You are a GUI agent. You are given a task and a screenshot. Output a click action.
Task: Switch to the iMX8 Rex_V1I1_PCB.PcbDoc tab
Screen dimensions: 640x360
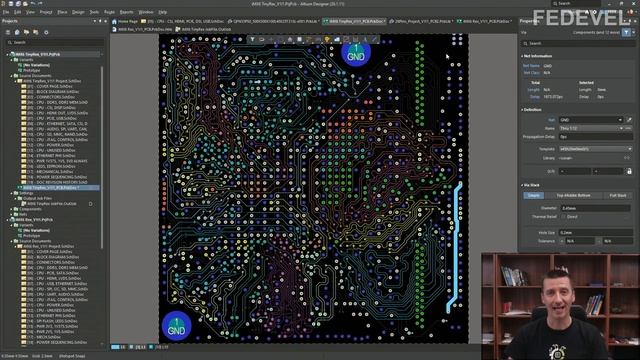tap(484, 21)
